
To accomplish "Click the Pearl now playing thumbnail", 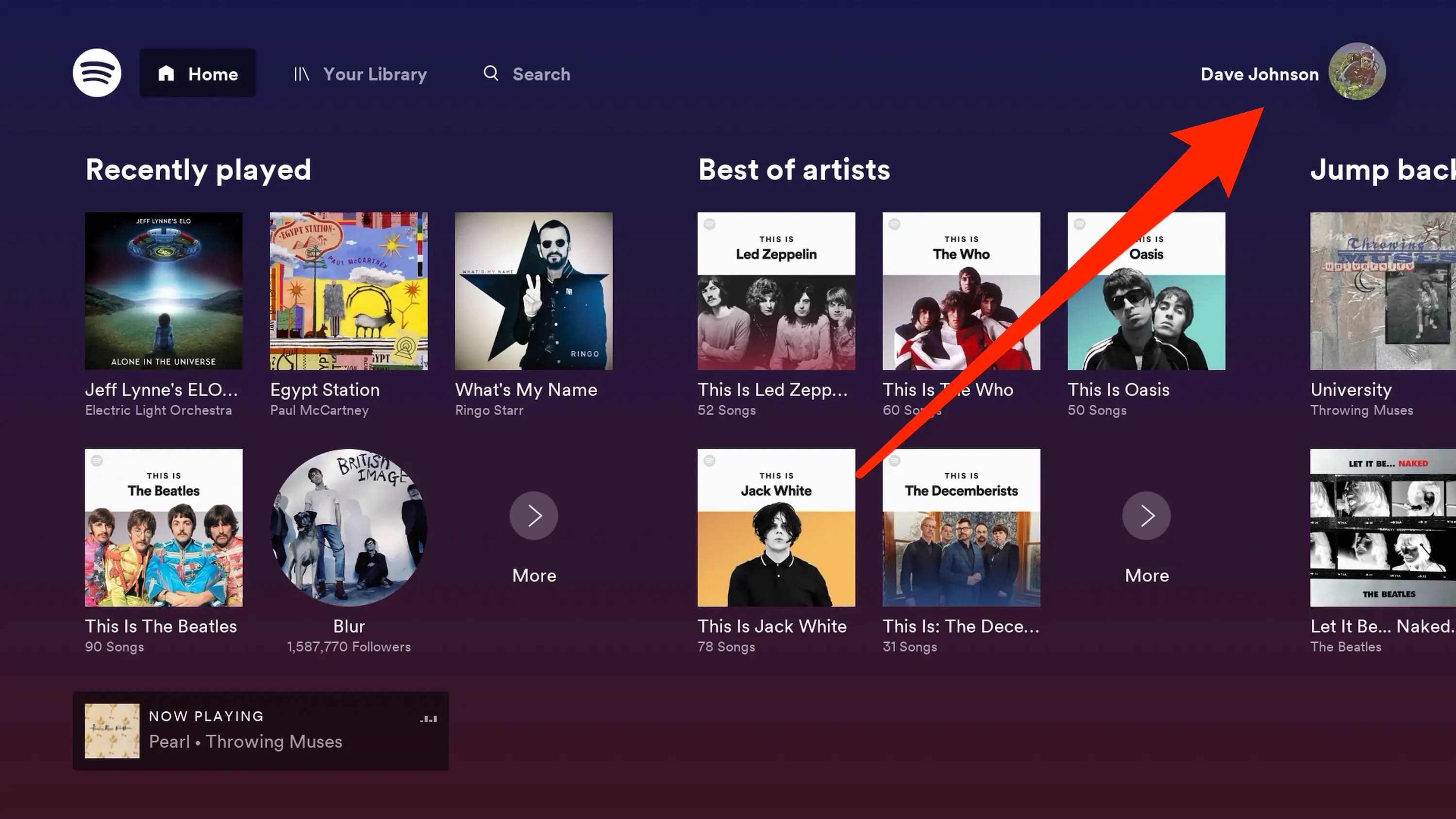I will pyautogui.click(x=112, y=730).
